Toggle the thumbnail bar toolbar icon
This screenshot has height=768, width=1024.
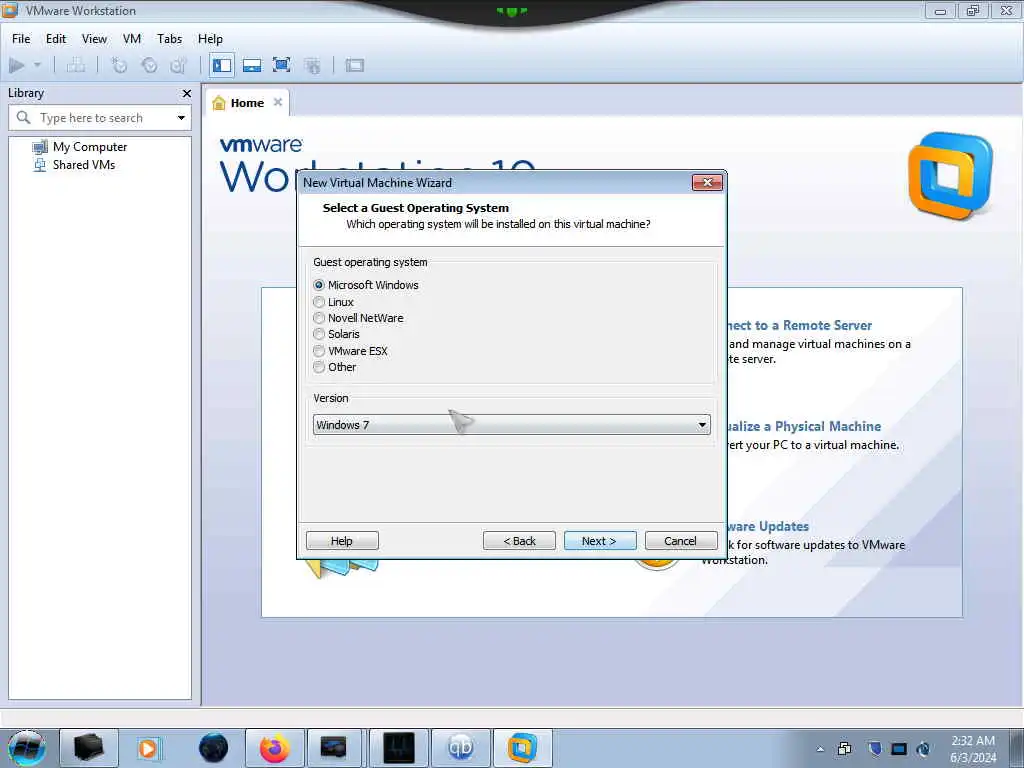(x=252, y=65)
